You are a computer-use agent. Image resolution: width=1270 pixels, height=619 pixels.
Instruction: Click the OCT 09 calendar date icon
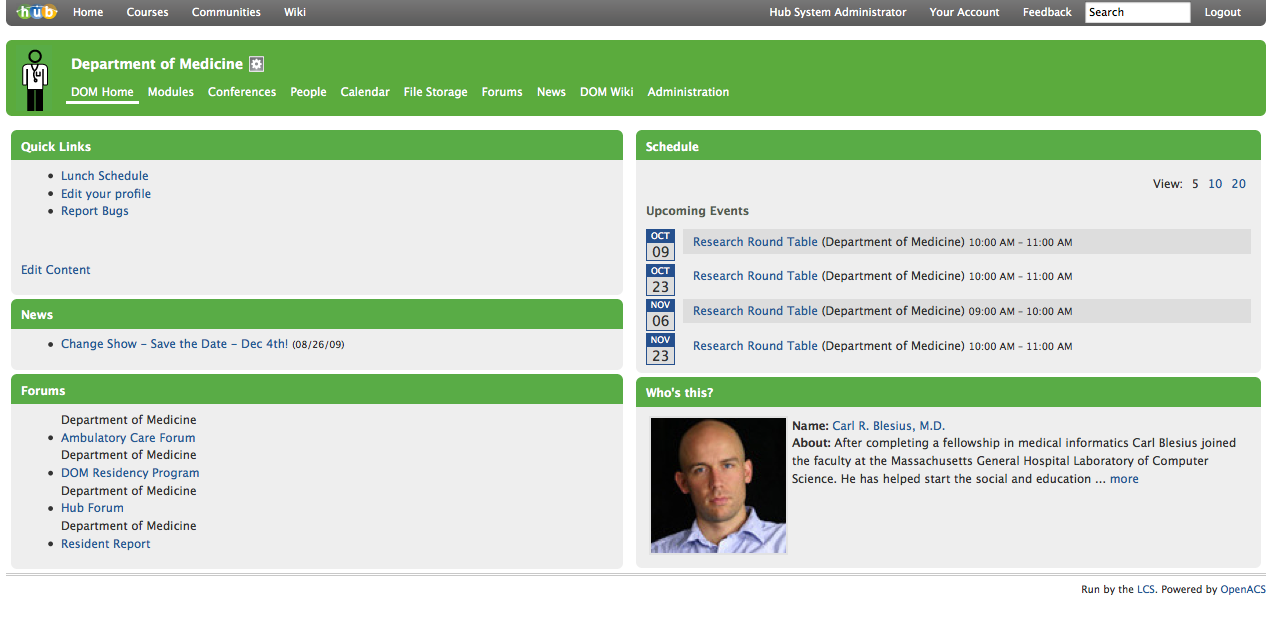660,244
